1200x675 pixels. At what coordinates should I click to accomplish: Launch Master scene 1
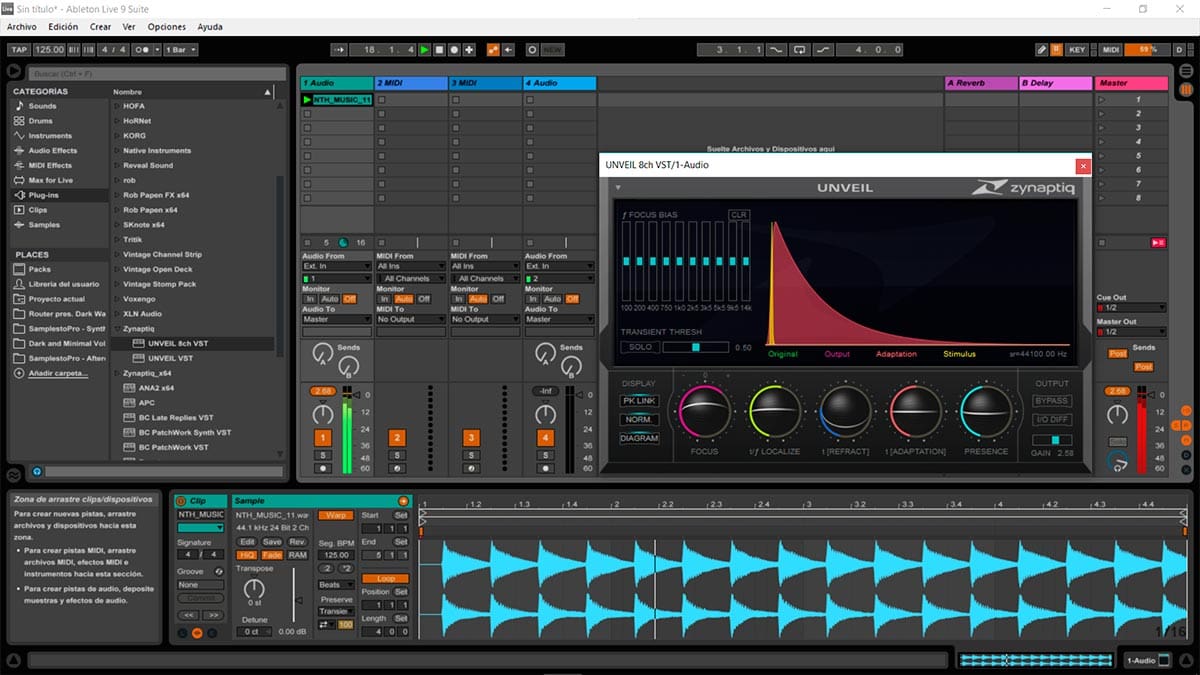[x=1102, y=100]
